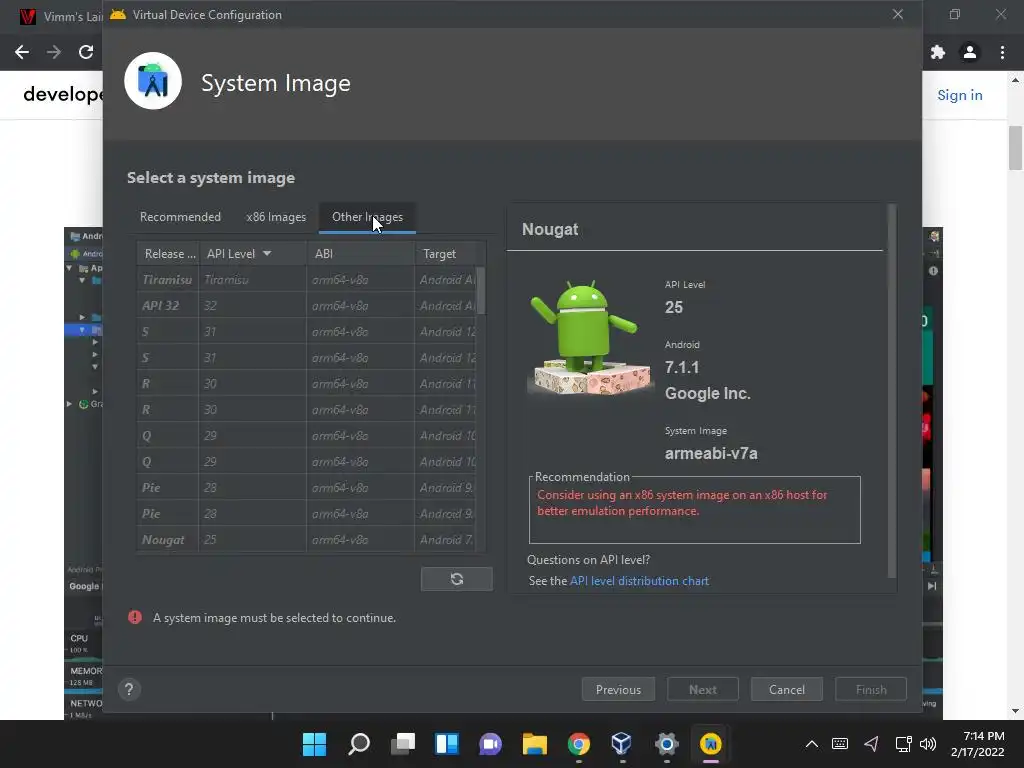Open the Windows Start menu
This screenshot has width=1024, height=768.
pyautogui.click(x=314, y=744)
